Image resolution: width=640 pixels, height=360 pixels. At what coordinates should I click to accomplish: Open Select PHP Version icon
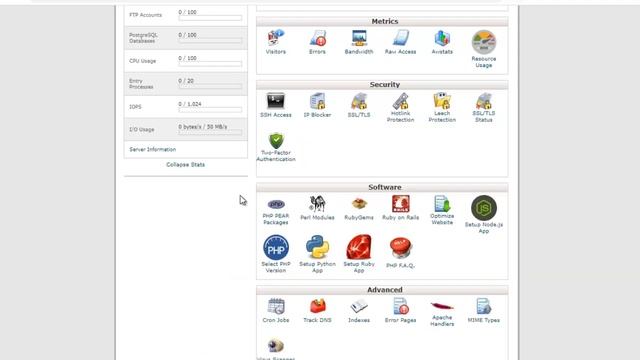276,247
